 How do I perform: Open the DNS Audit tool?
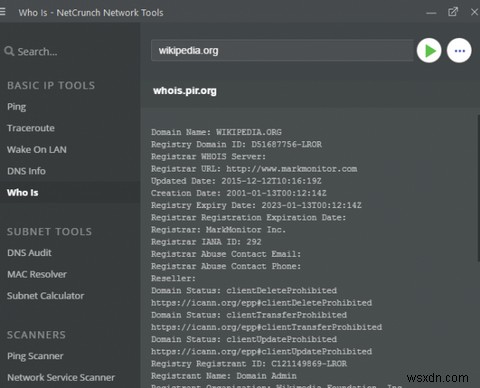pyautogui.click(x=29, y=253)
